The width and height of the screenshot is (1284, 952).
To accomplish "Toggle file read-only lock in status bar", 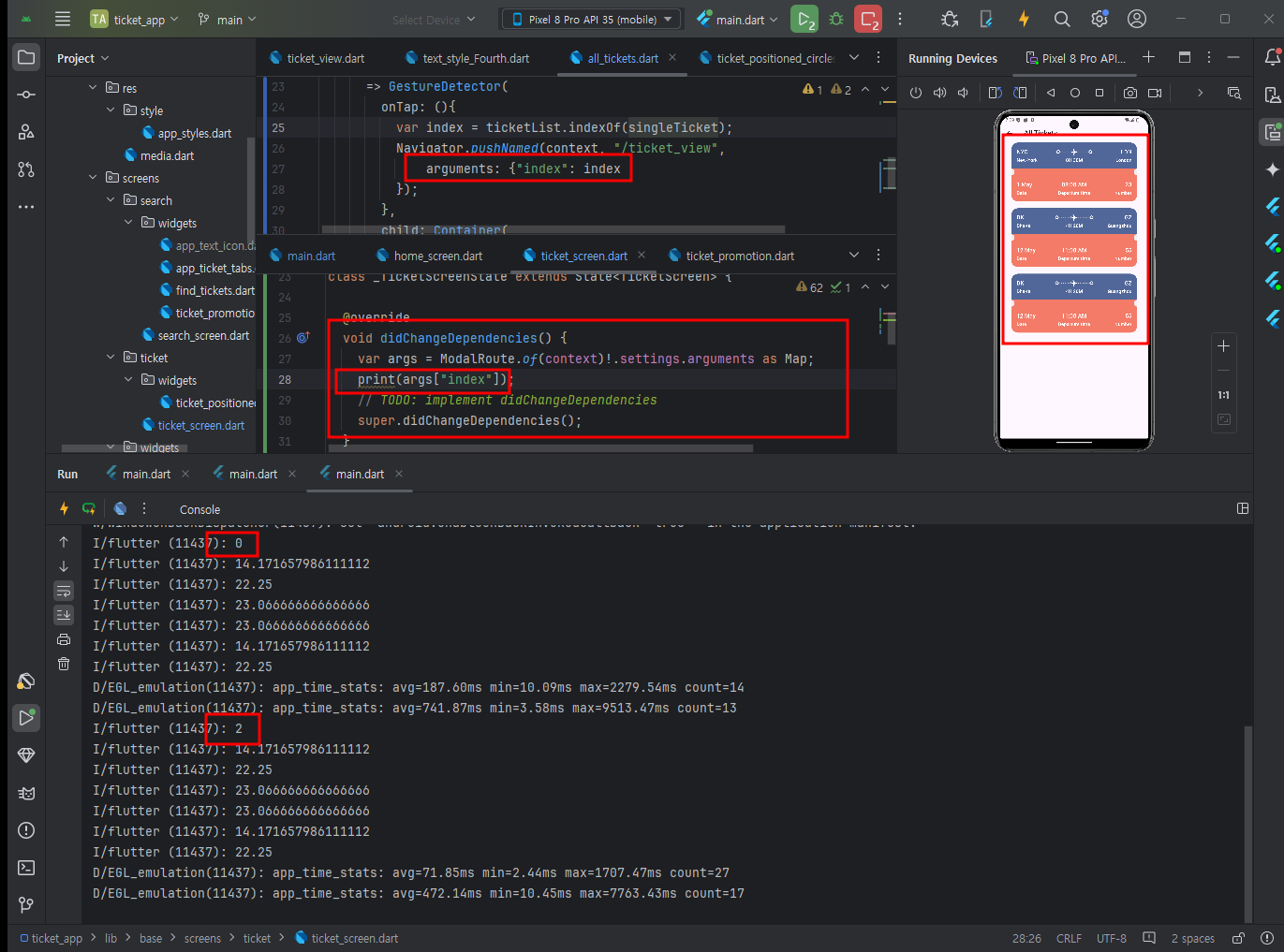I will tap(1238, 938).
